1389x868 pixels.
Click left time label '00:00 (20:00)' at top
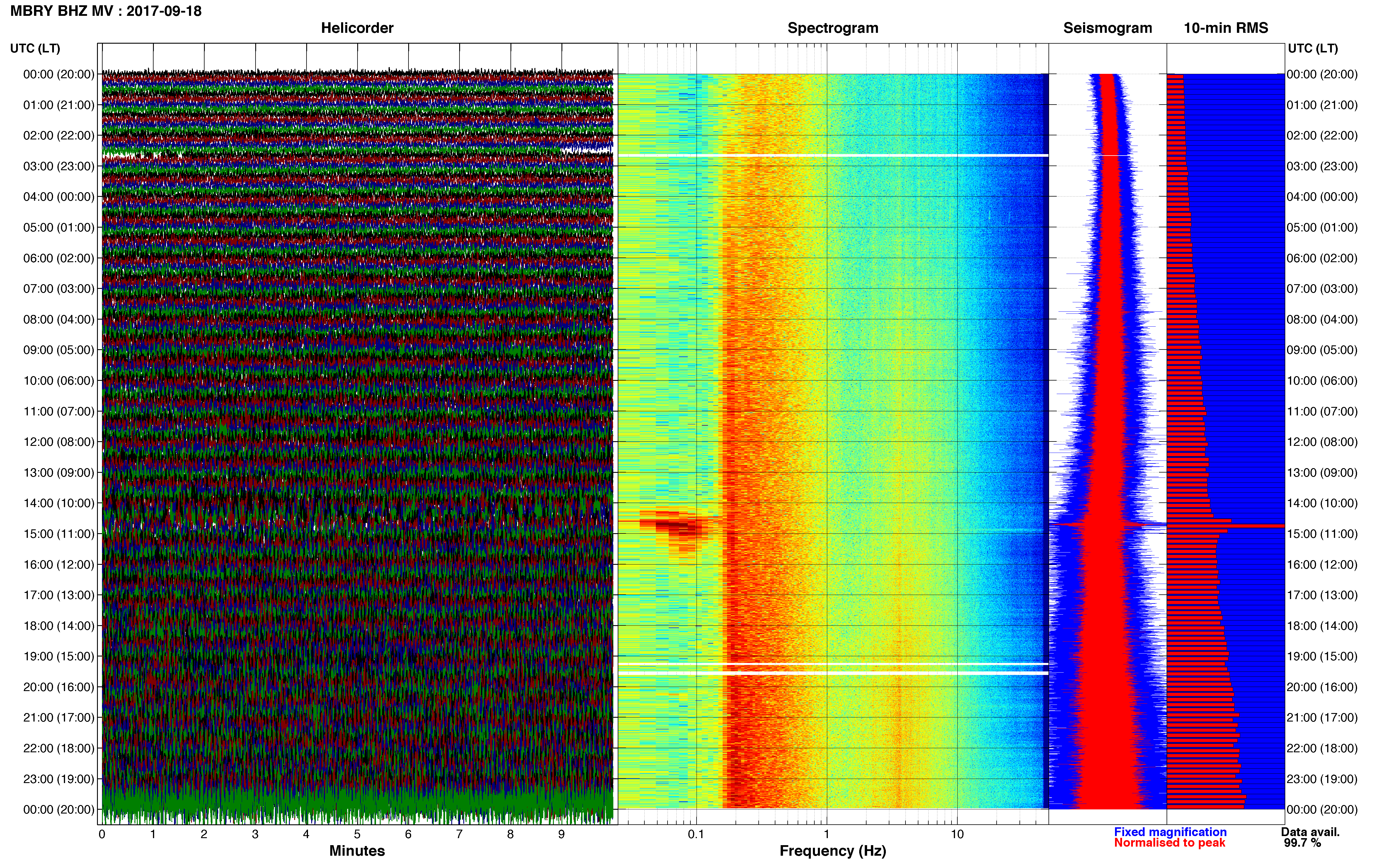coord(59,74)
